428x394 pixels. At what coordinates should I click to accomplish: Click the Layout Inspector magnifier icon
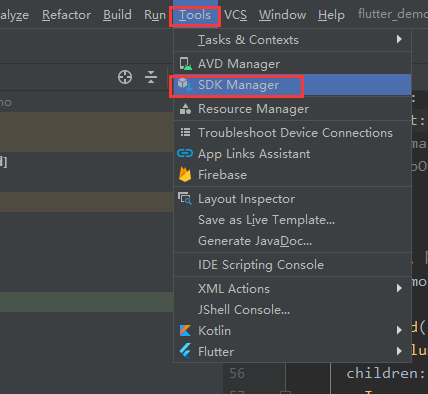(185, 198)
